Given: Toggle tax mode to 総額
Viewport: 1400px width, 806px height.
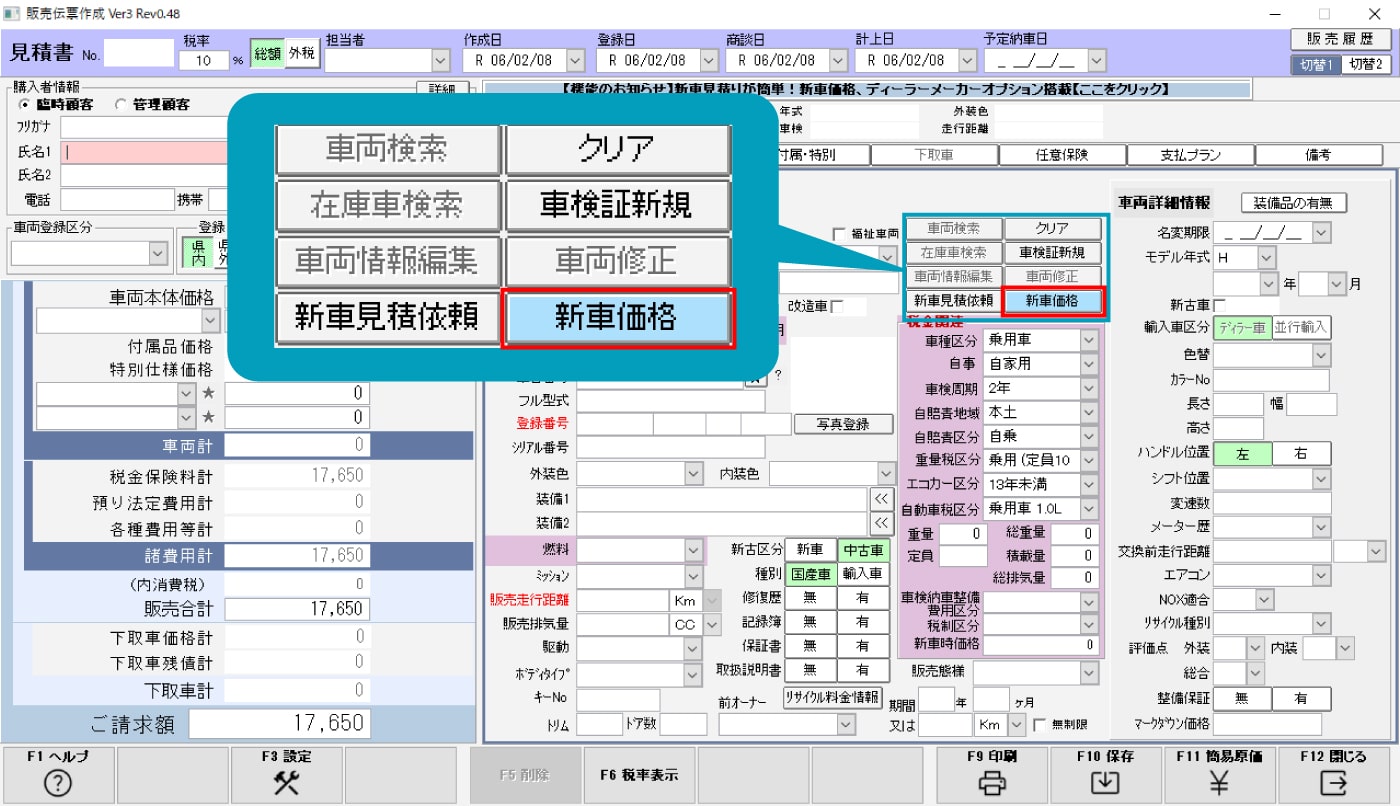Looking at the screenshot, I should 267,55.
